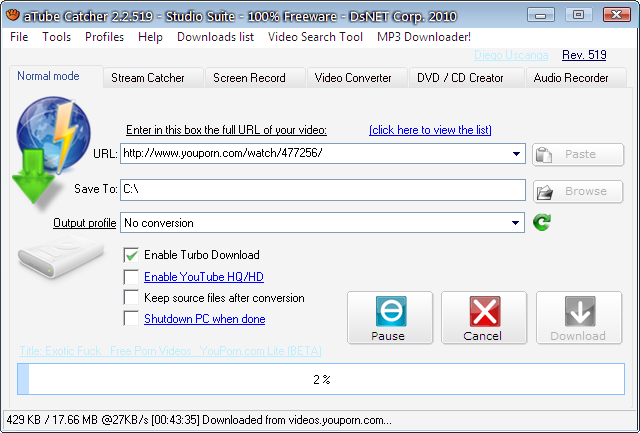This screenshot has height=433, width=640.
Task: Open the Downloads list menu
Action: tap(215, 37)
